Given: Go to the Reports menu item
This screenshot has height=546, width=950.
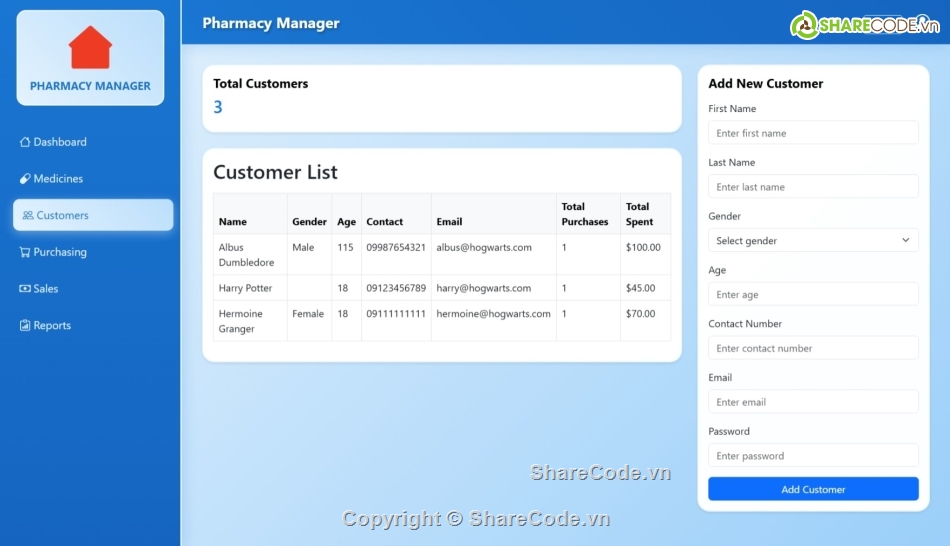Looking at the screenshot, I should (52, 326).
